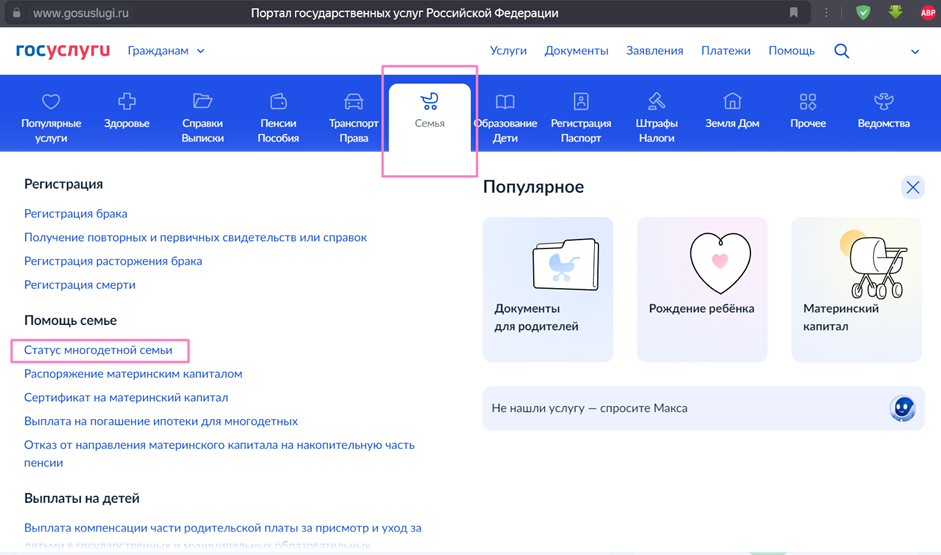Open Выплата на погашение ипотеки link
Viewport: 941px width, 555px height.
pyautogui.click(x=161, y=421)
